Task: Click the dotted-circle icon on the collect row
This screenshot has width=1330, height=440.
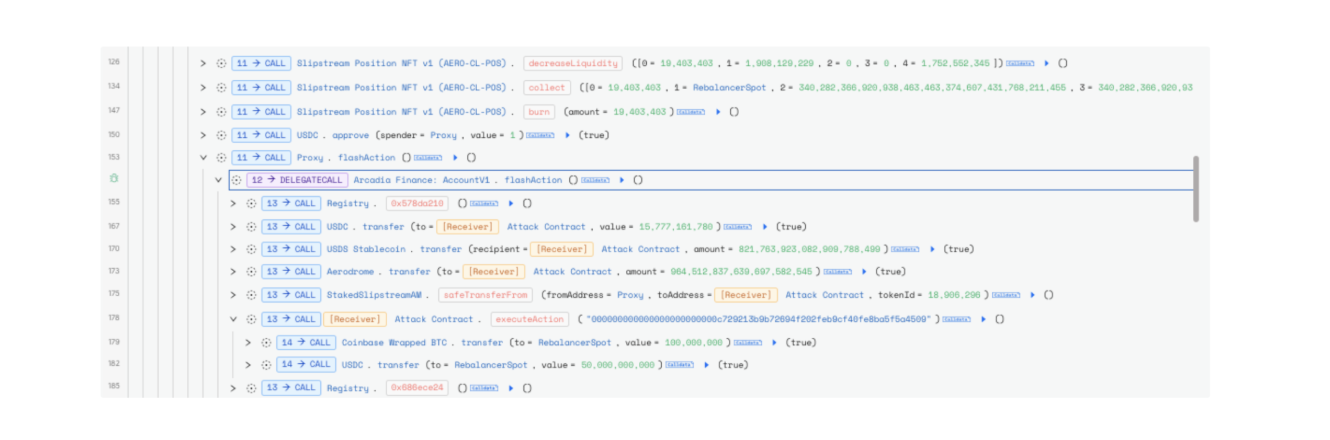Action: pos(221,87)
